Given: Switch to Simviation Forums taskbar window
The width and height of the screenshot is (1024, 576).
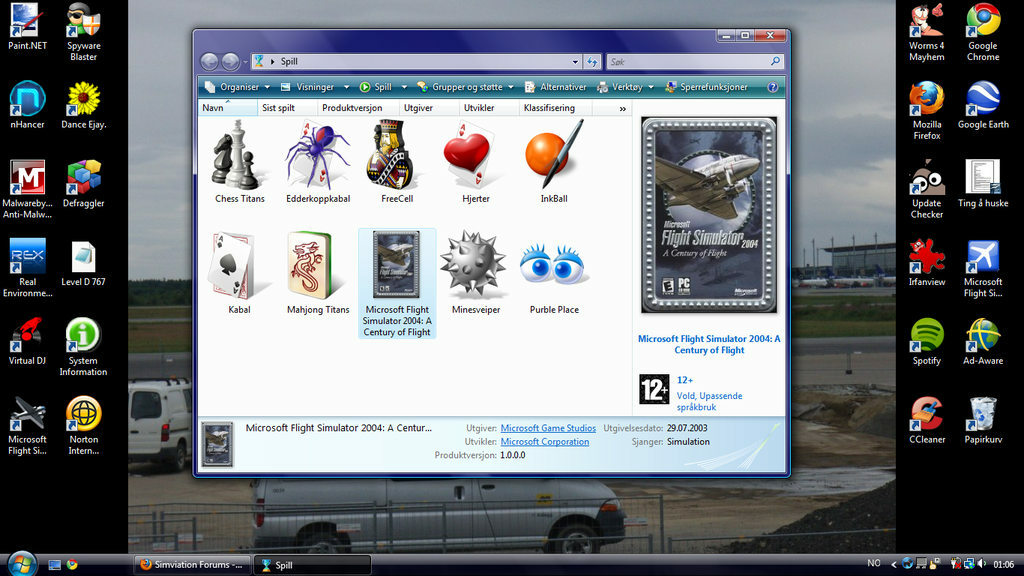Looking at the screenshot, I should pos(192,565).
